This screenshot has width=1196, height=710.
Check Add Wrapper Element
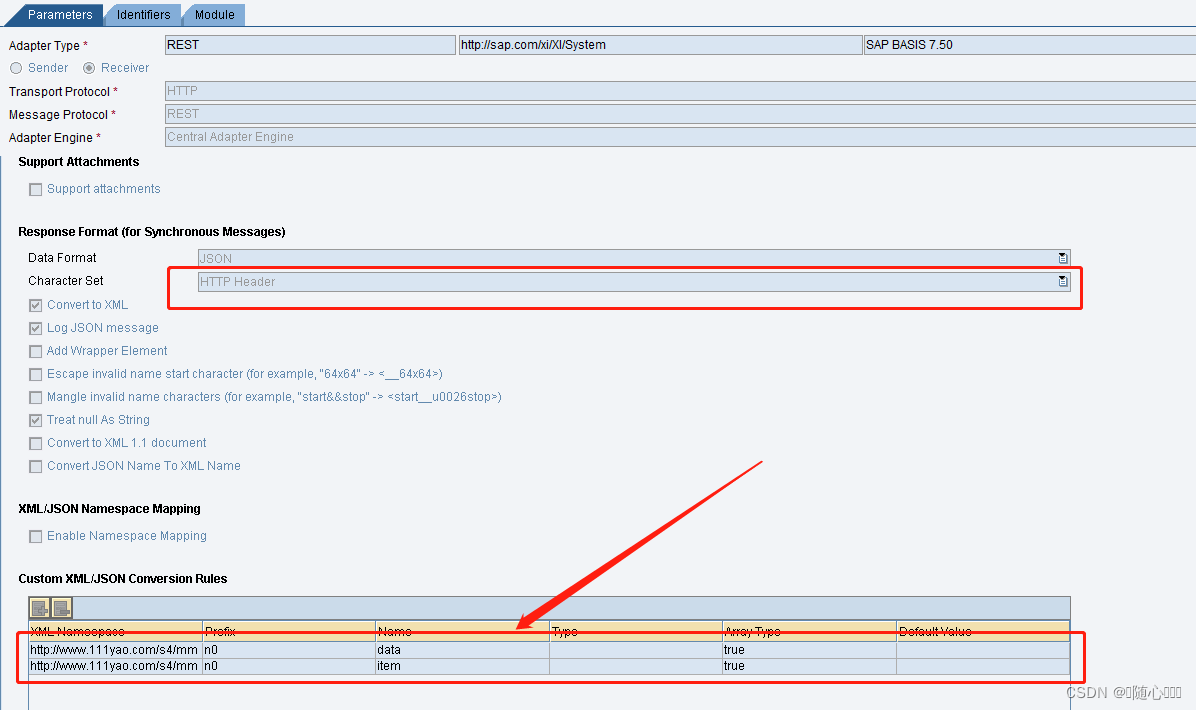pyautogui.click(x=35, y=351)
